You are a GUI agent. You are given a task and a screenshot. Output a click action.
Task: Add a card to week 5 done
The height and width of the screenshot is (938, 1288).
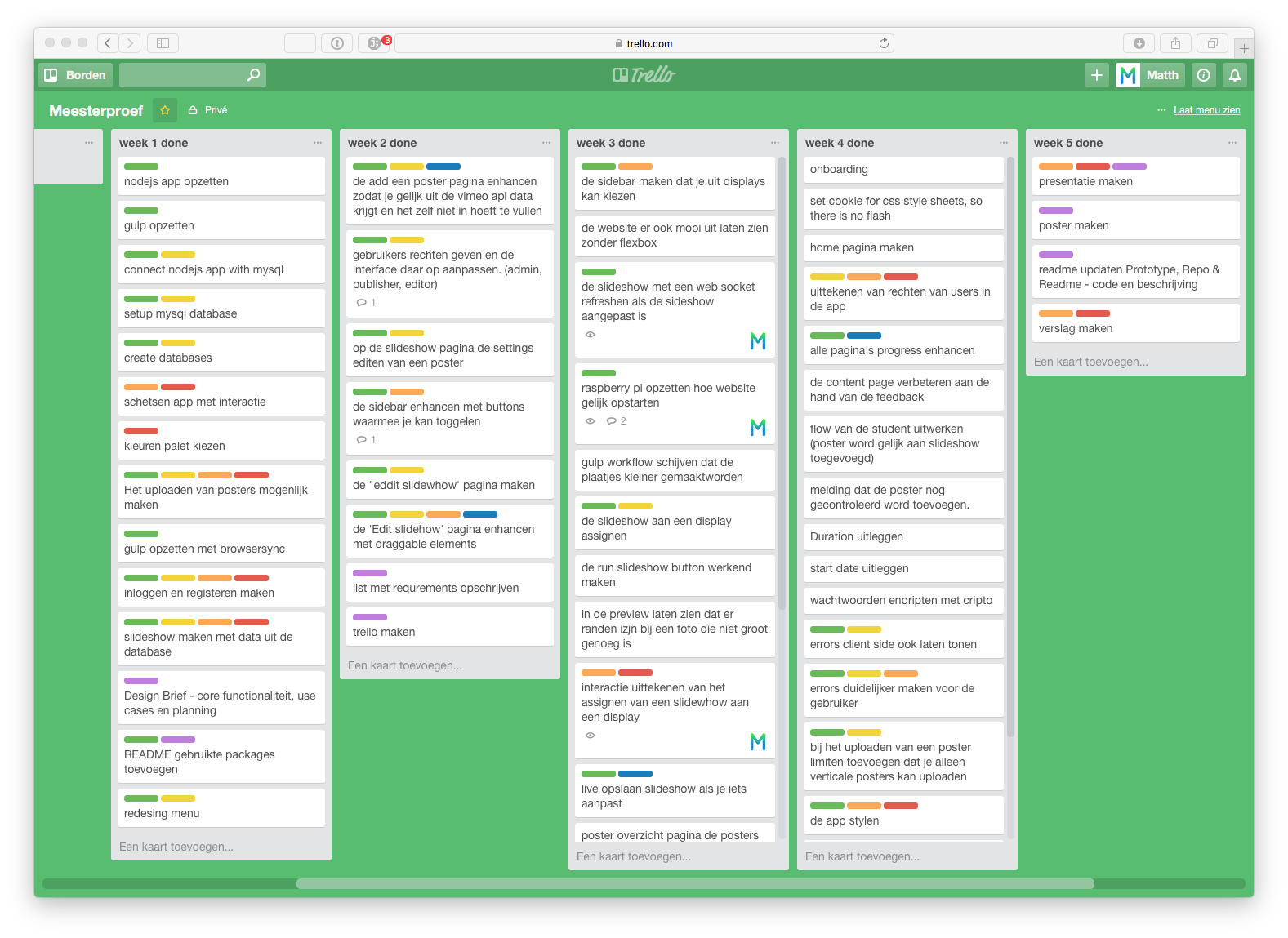tap(1091, 362)
